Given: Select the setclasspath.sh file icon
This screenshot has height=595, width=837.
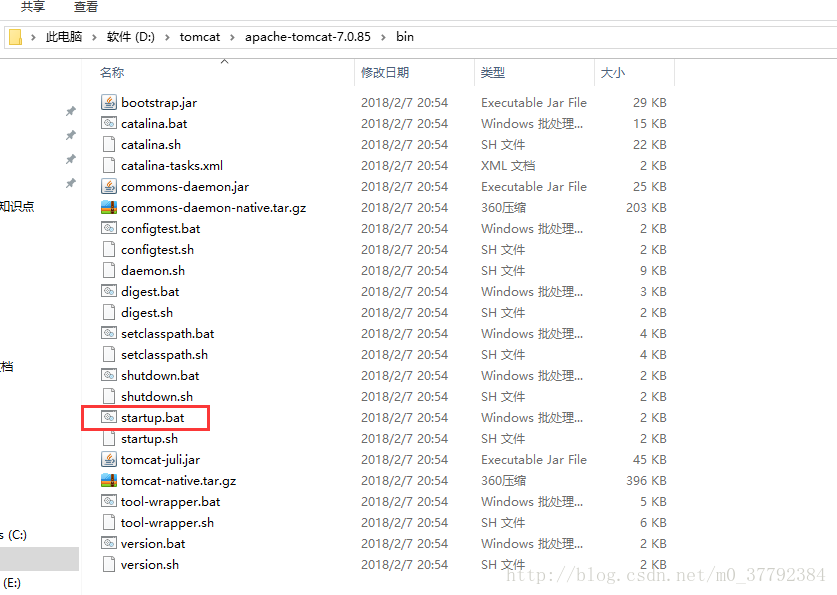Looking at the screenshot, I should [x=109, y=354].
